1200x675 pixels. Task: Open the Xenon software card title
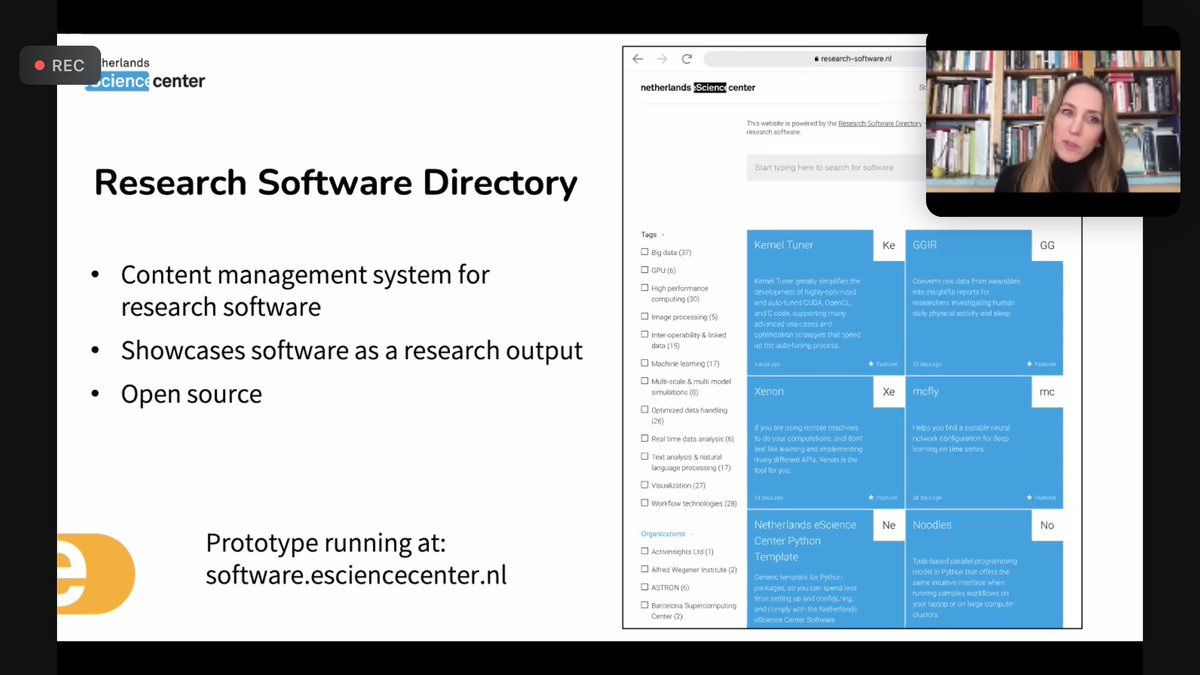[769, 392]
